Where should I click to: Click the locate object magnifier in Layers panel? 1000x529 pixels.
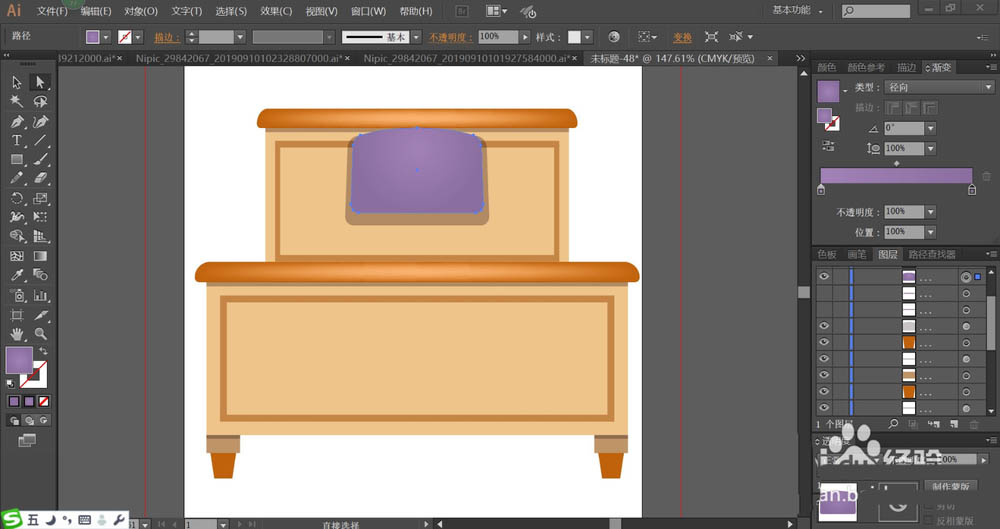click(x=893, y=424)
